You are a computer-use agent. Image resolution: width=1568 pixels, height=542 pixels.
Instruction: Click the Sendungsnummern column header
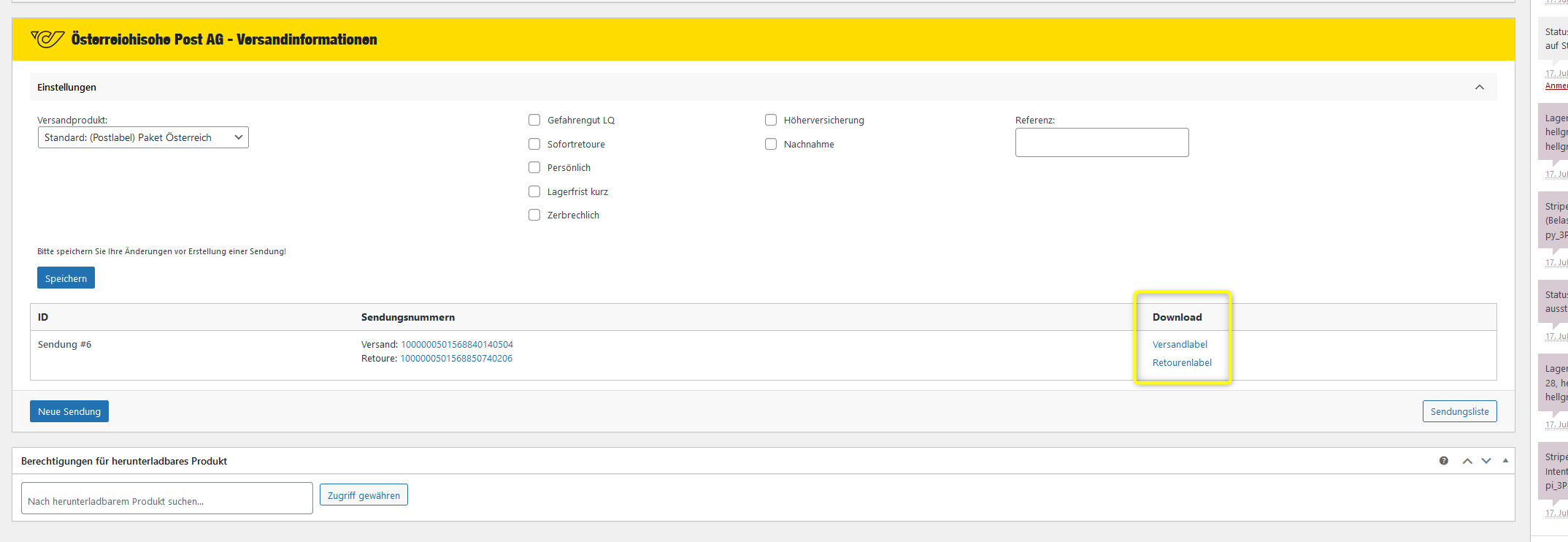[408, 317]
